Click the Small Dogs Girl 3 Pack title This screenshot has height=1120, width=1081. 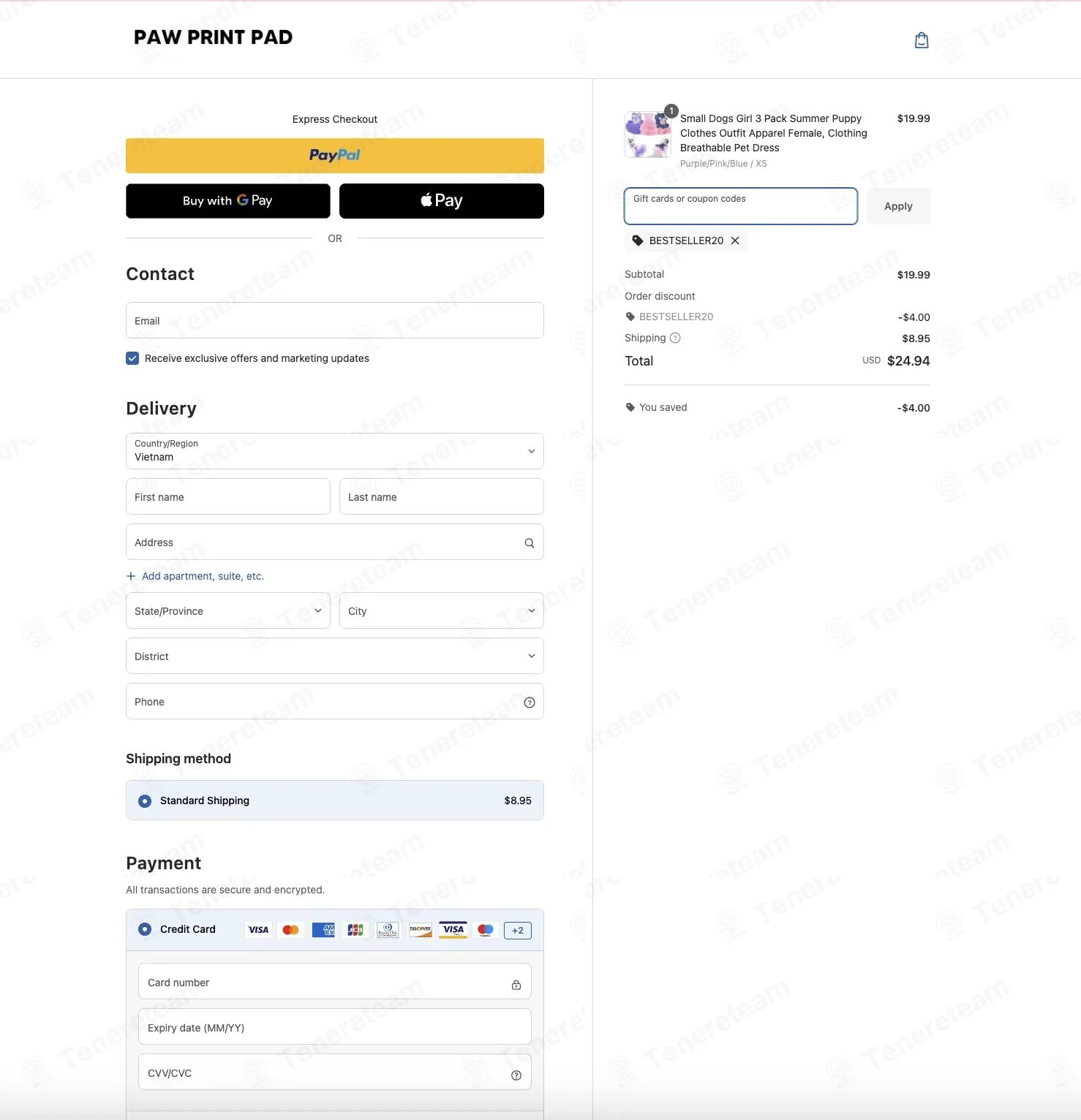pyautogui.click(x=774, y=133)
